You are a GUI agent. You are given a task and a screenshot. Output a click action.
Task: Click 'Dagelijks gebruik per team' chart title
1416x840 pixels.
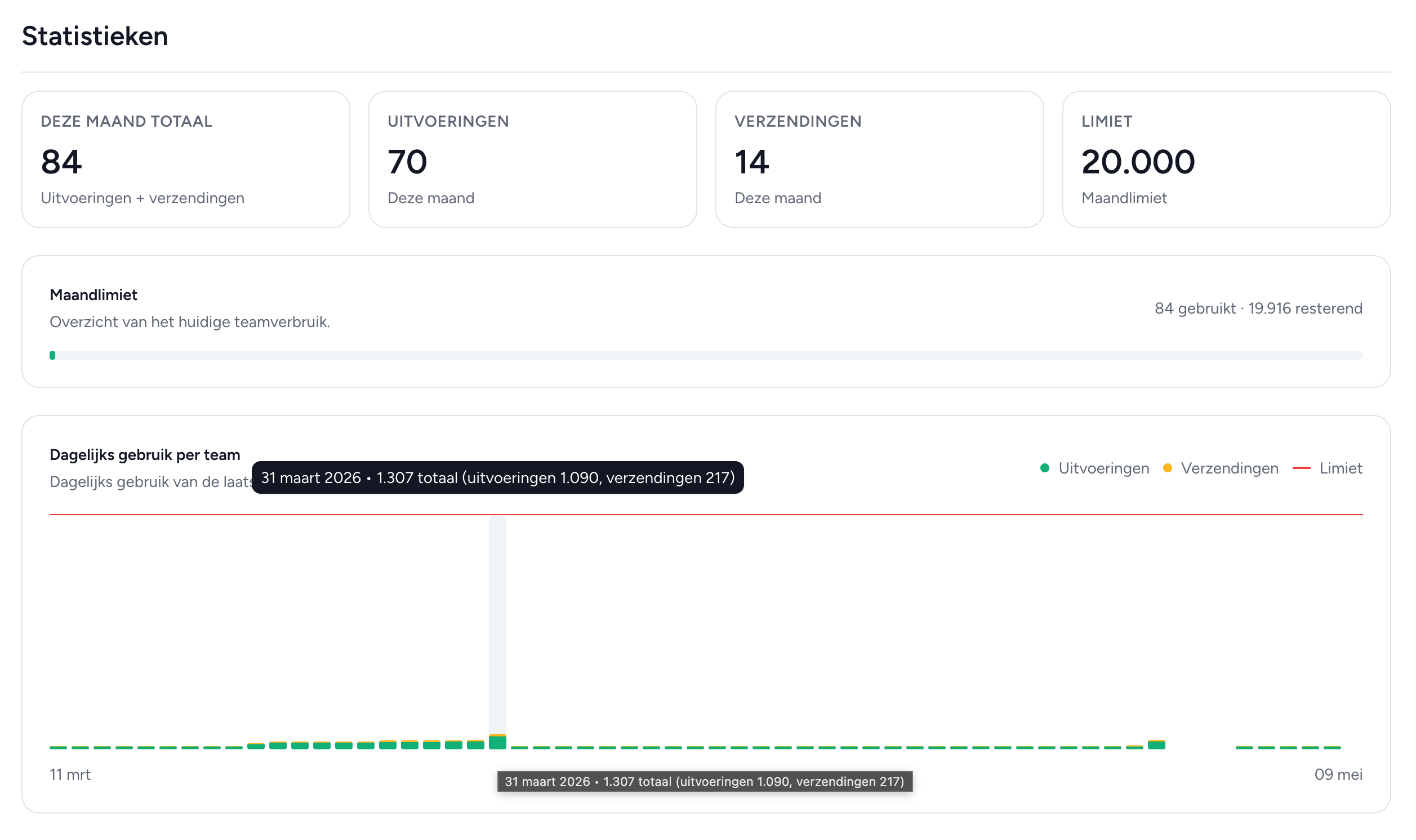pos(145,455)
